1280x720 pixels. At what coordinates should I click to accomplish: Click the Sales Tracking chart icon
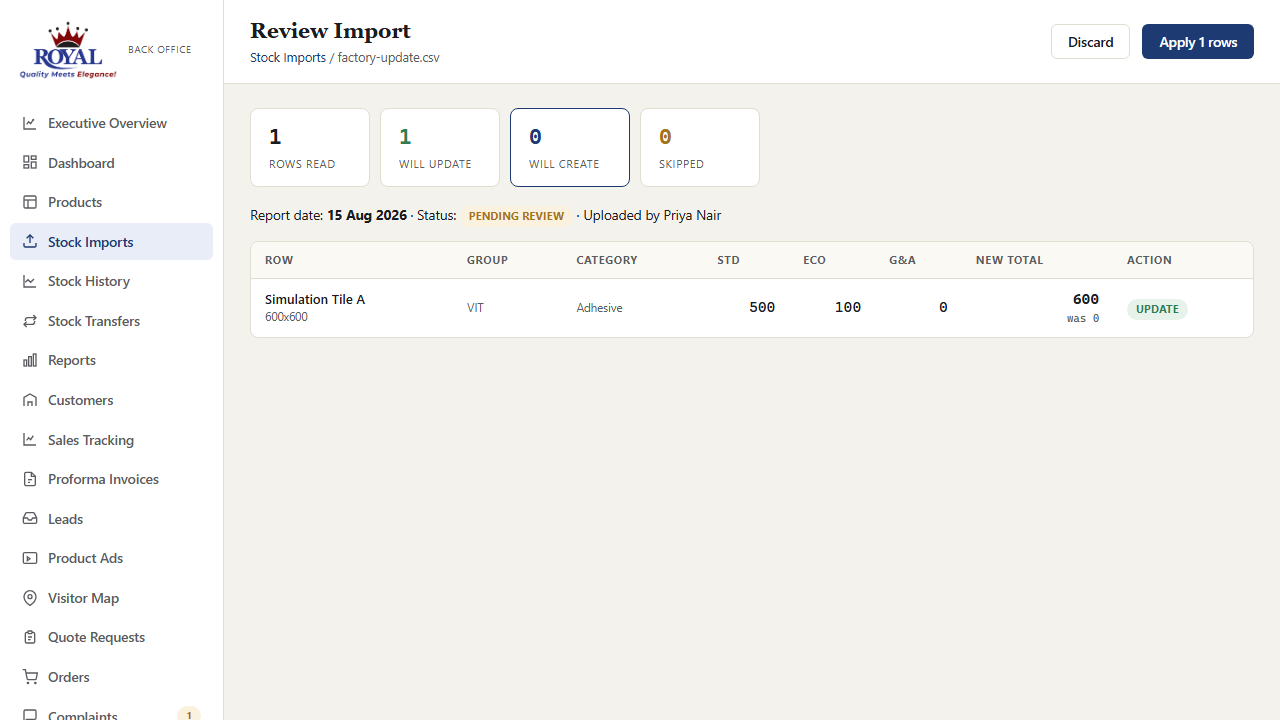30,440
